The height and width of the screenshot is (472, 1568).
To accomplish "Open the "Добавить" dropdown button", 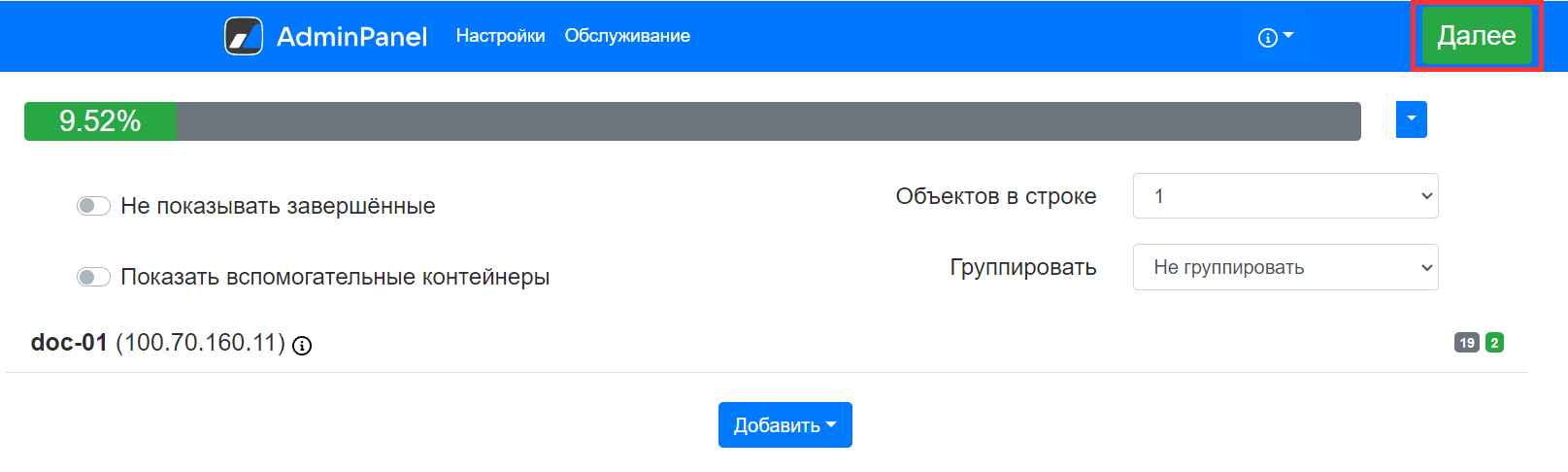I will (x=784, y=425).
